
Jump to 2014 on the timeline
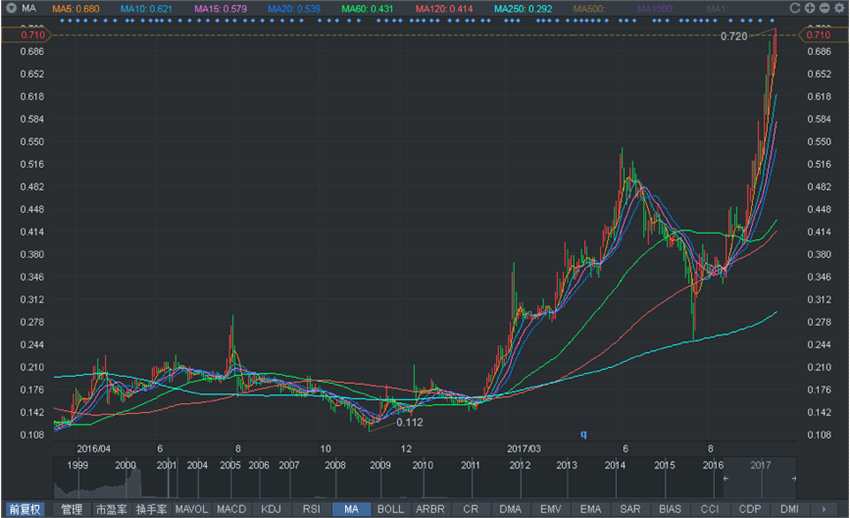click(x=615, y=465)
